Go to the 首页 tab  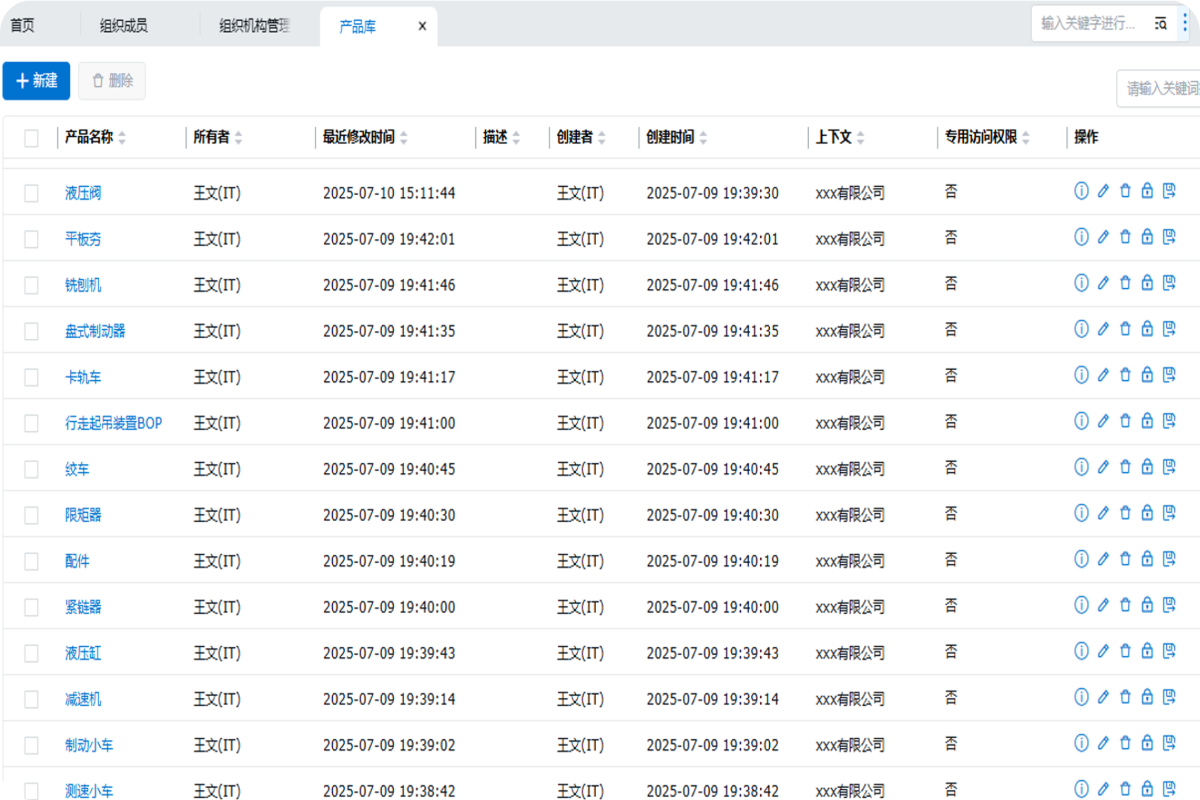click(22, 27)
